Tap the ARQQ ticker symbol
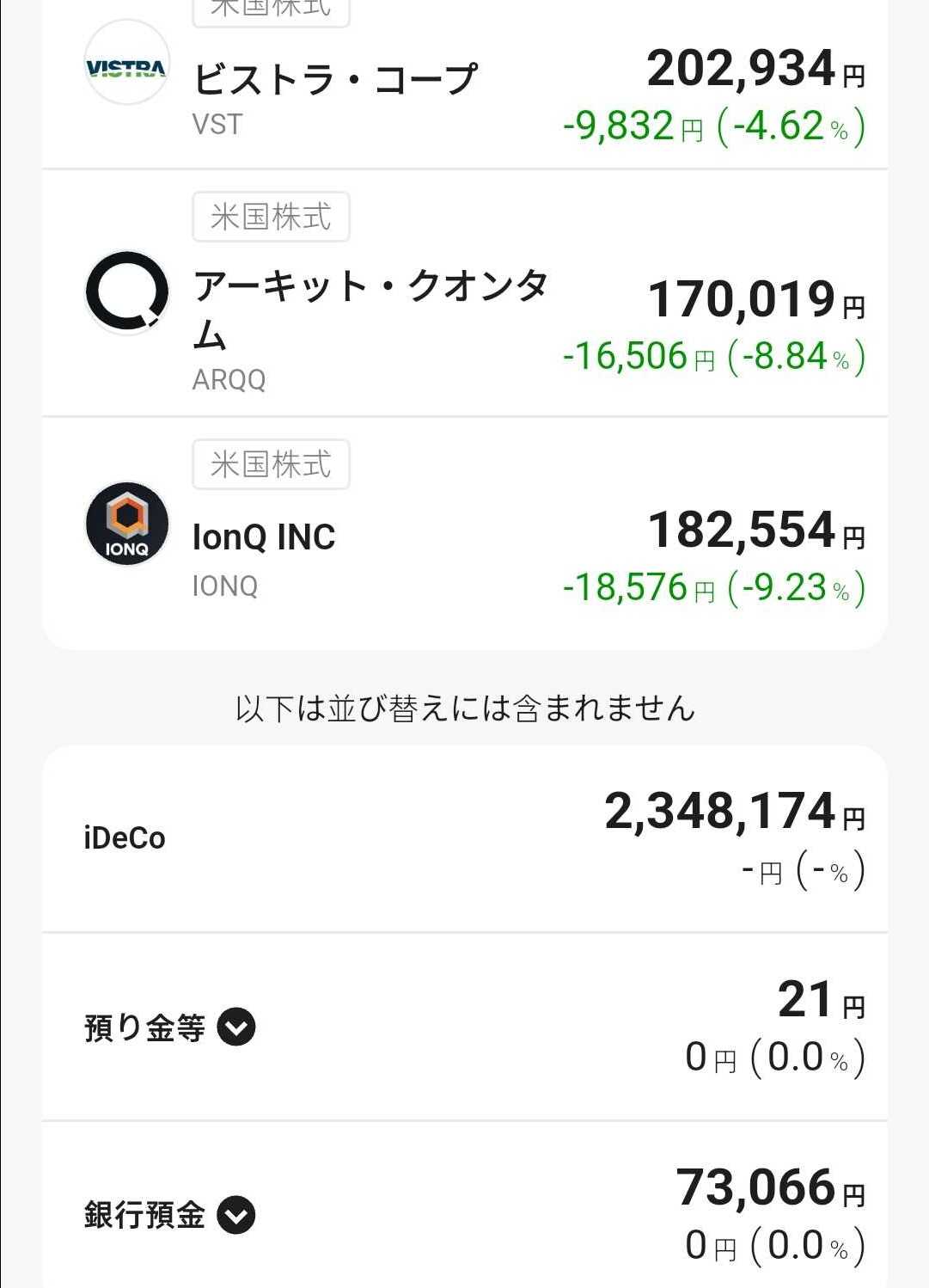929x1288 pixels. [x=229, y=379]
